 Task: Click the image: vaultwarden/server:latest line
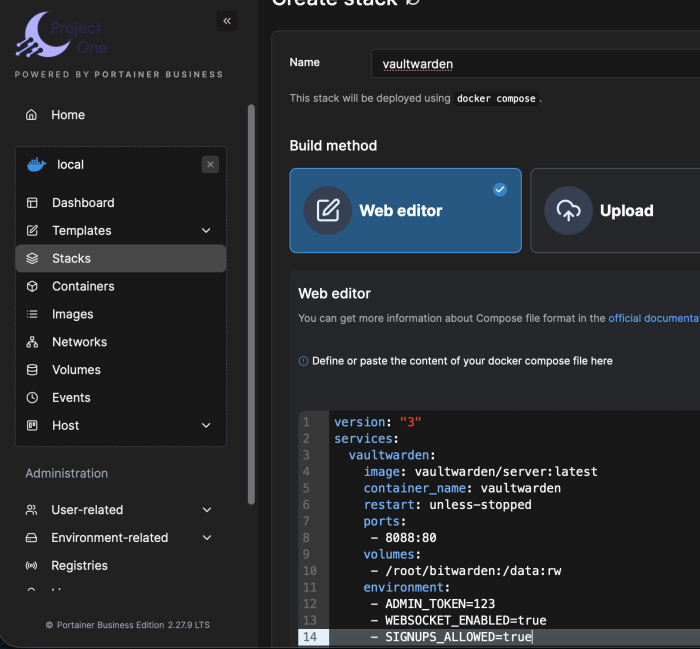click(480, 472)
